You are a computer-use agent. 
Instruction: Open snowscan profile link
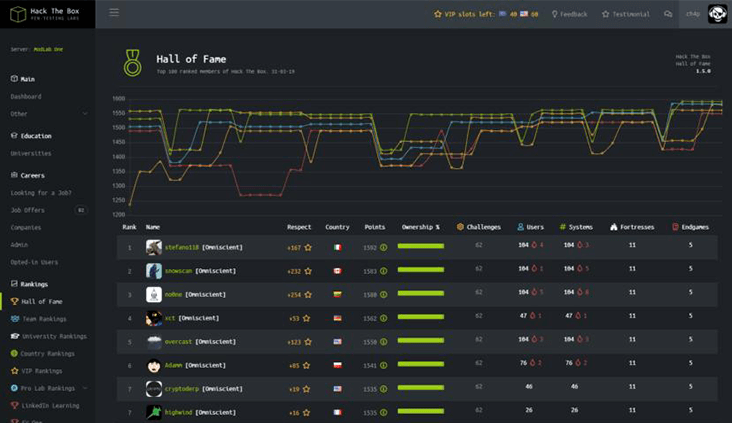(x=178, y=271)
